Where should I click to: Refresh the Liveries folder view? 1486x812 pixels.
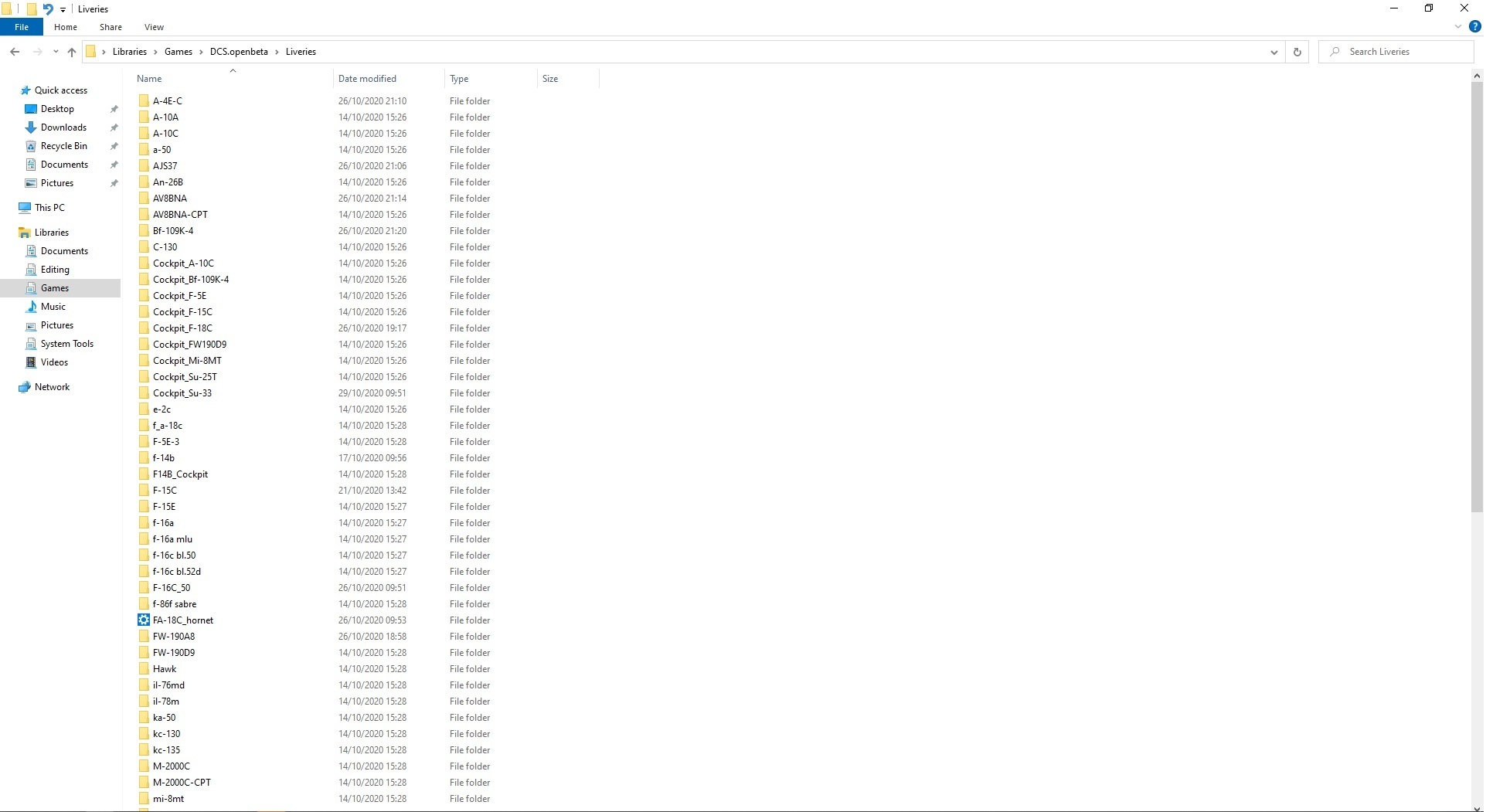1297,52
